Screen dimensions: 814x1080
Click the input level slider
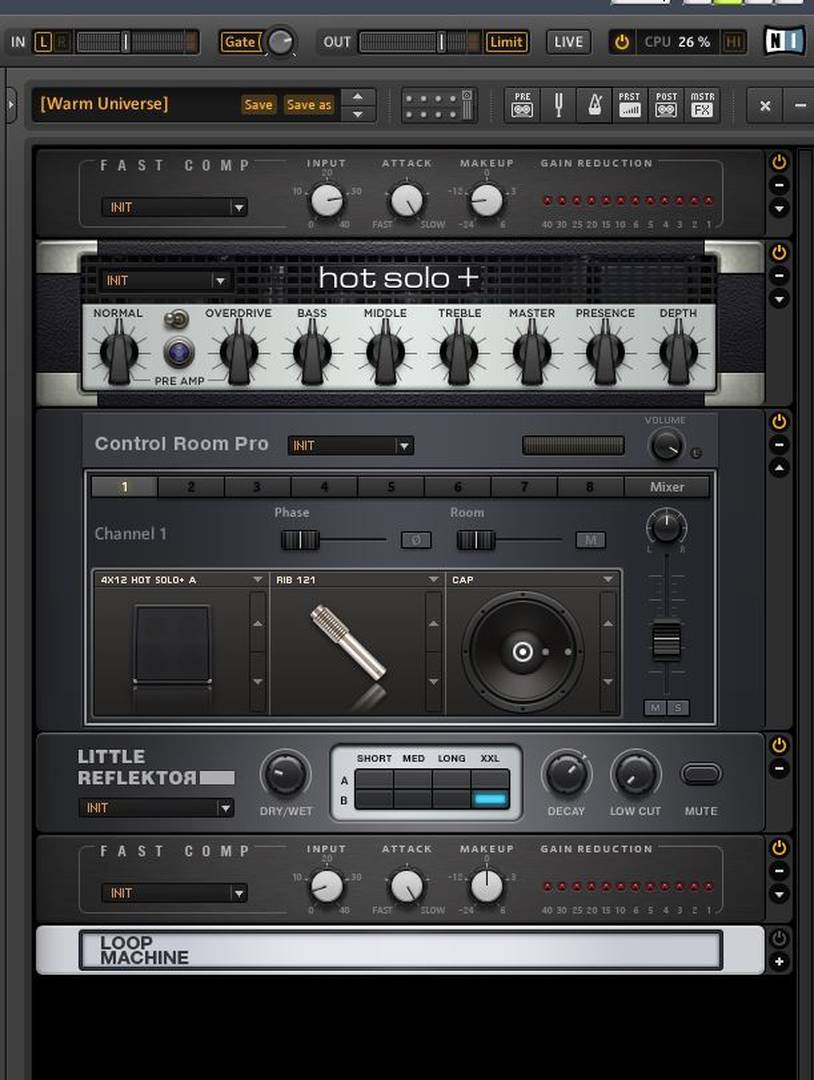click(x=137, y=42)
